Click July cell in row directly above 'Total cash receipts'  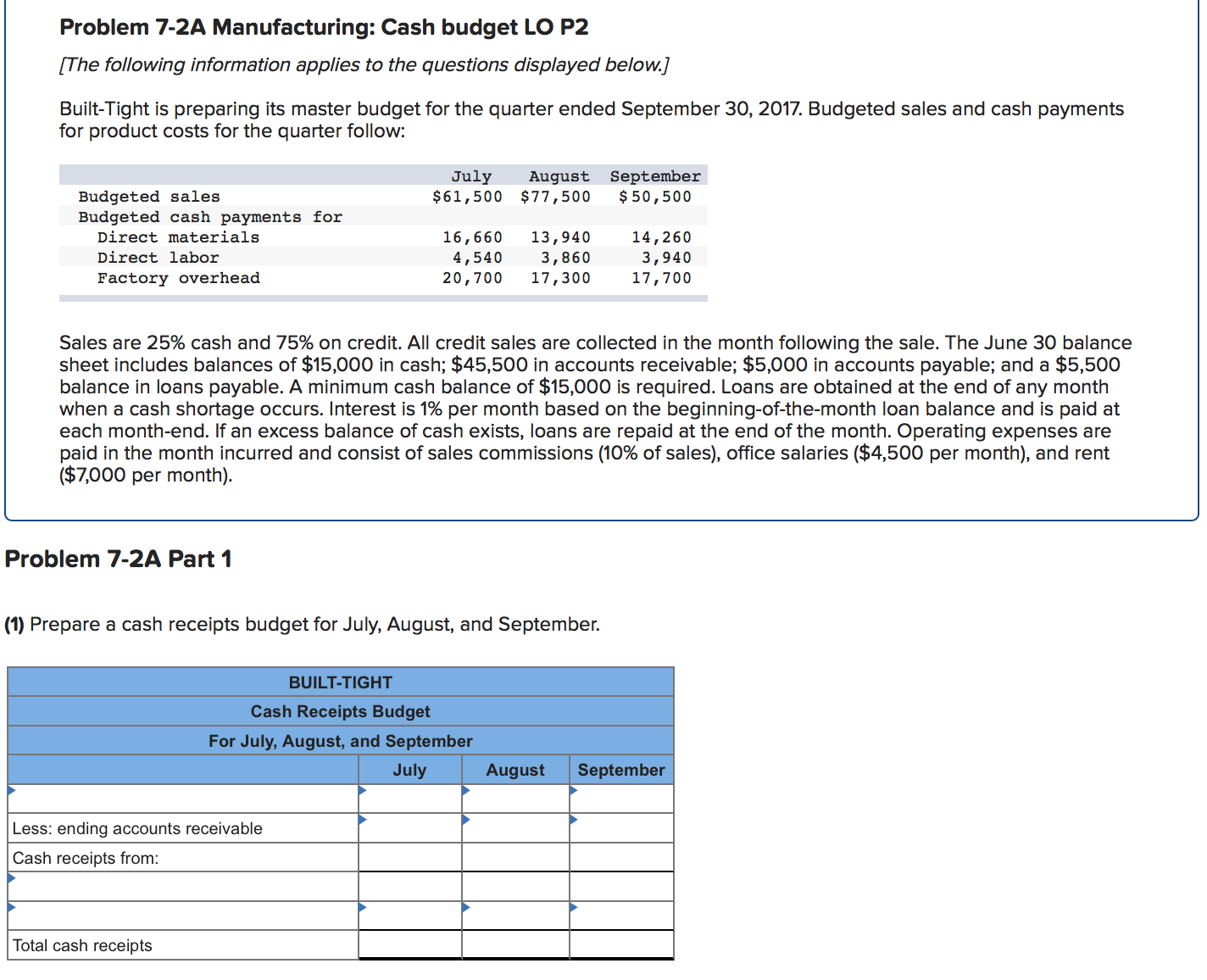pyautogui.click(x=409, y=916)
